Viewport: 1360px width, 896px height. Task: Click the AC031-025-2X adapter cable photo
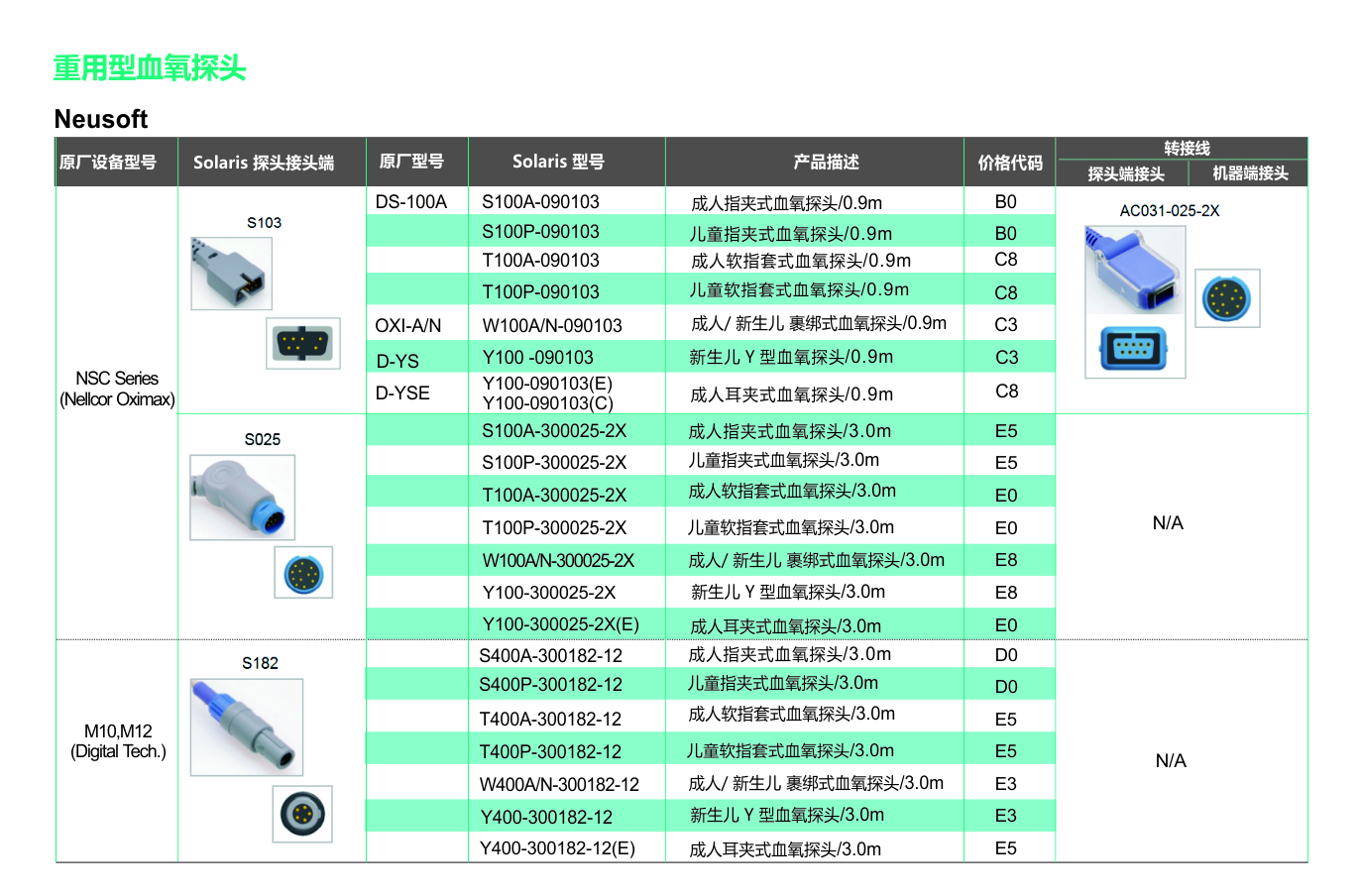point(1135,270)
